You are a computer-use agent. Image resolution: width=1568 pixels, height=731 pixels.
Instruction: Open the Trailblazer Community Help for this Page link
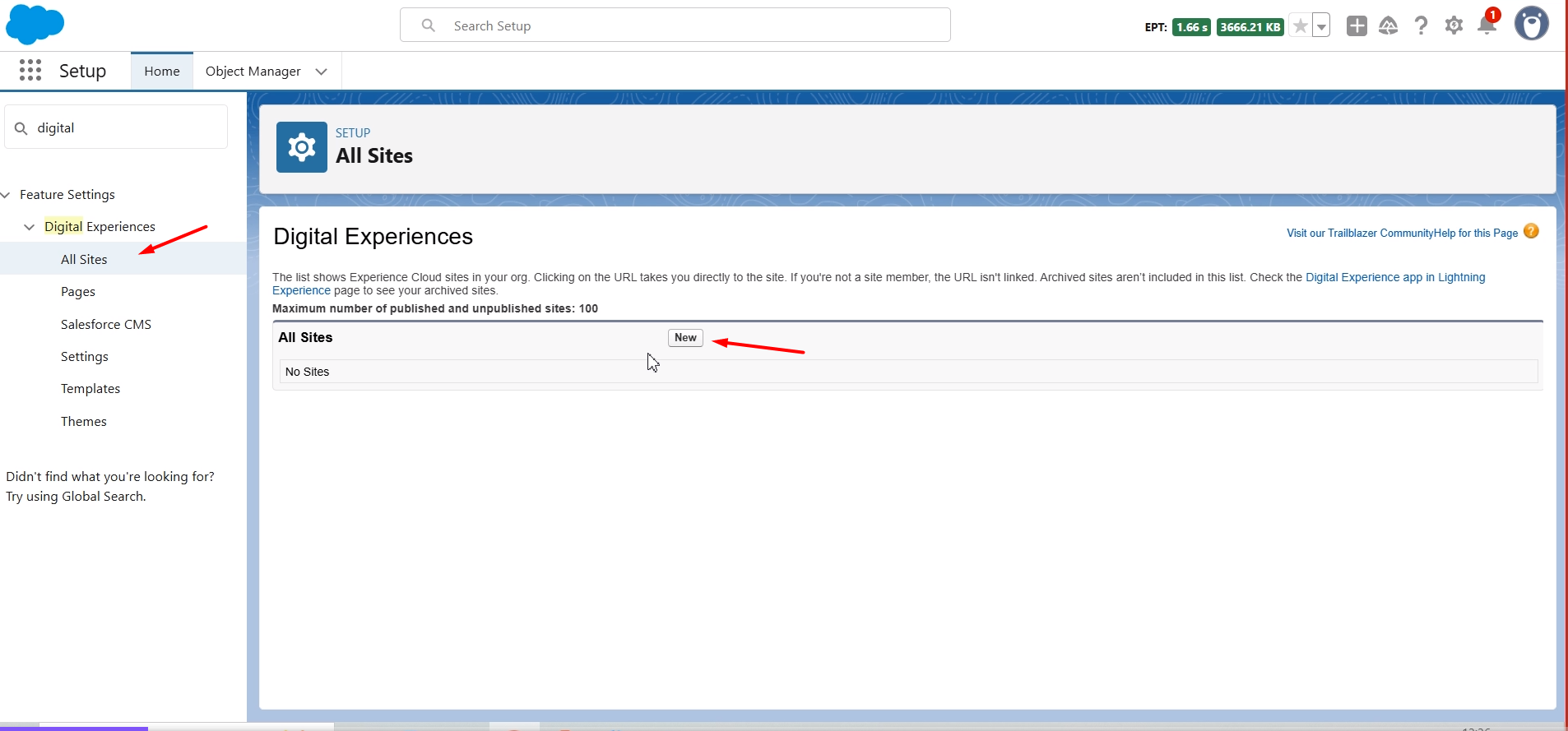(1403, 234)
